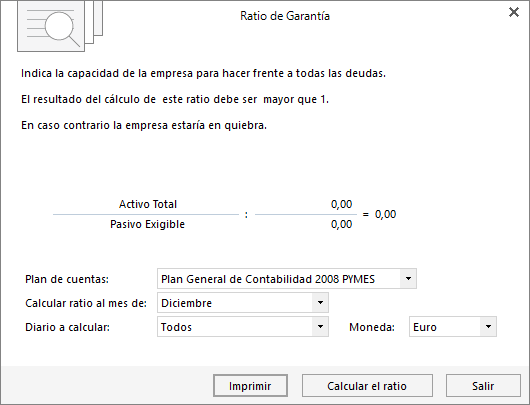Click the document magnifier report icon

coord(60,26)
